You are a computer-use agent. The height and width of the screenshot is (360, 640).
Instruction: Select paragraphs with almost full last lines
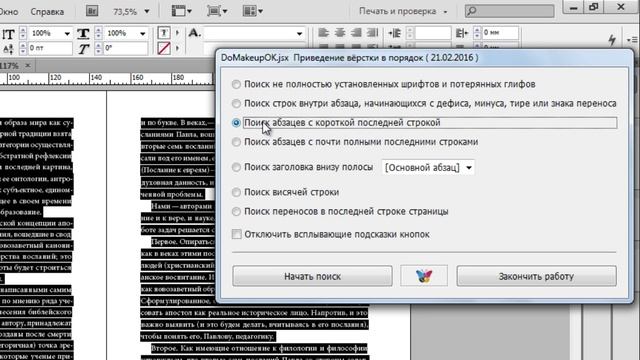coord(236,142)
